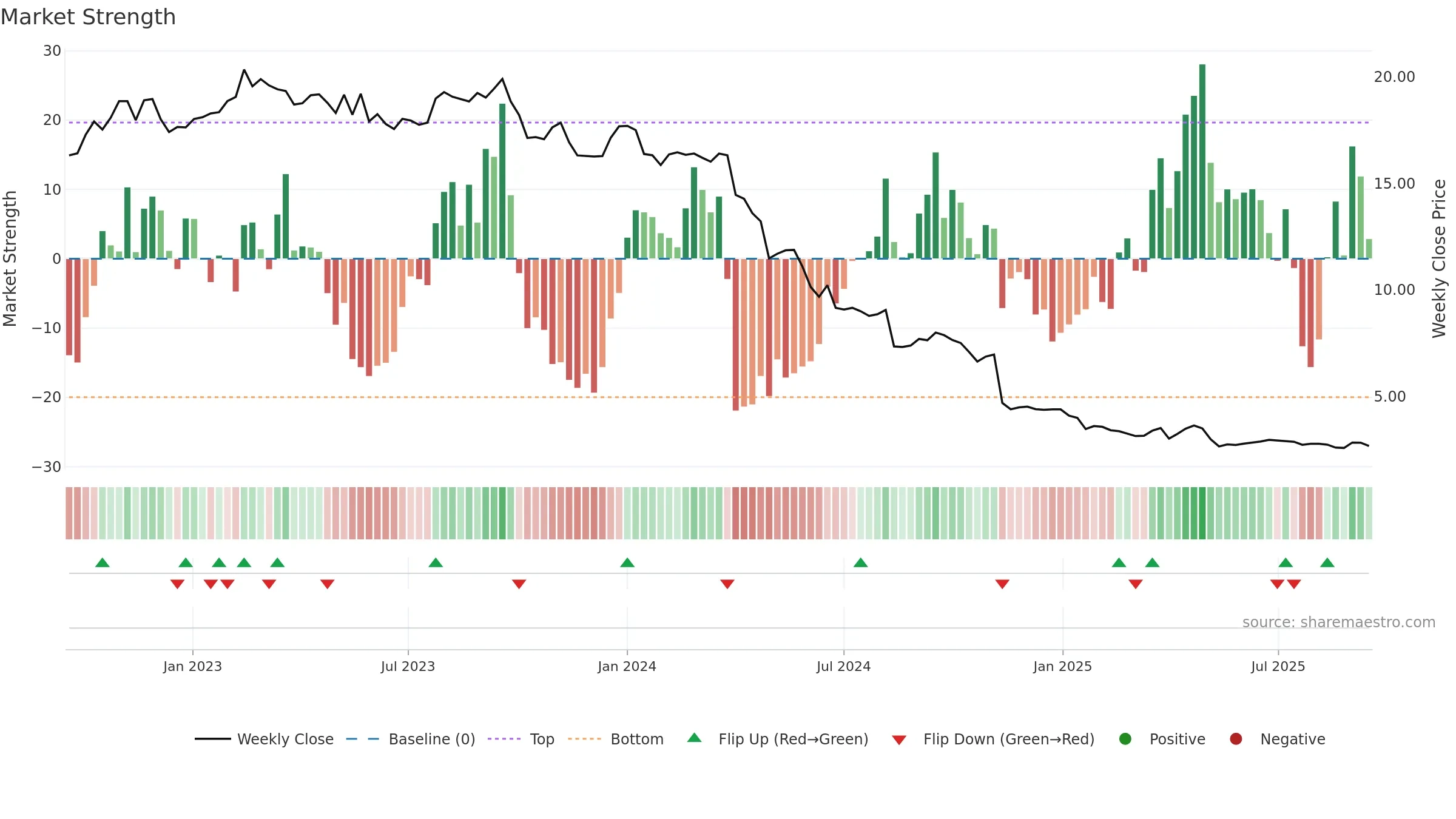The width and height of the screenshot is (1456, 819).
Task: Click the orange dotted Bottom legend icon
Action: [x=585, y=739]
